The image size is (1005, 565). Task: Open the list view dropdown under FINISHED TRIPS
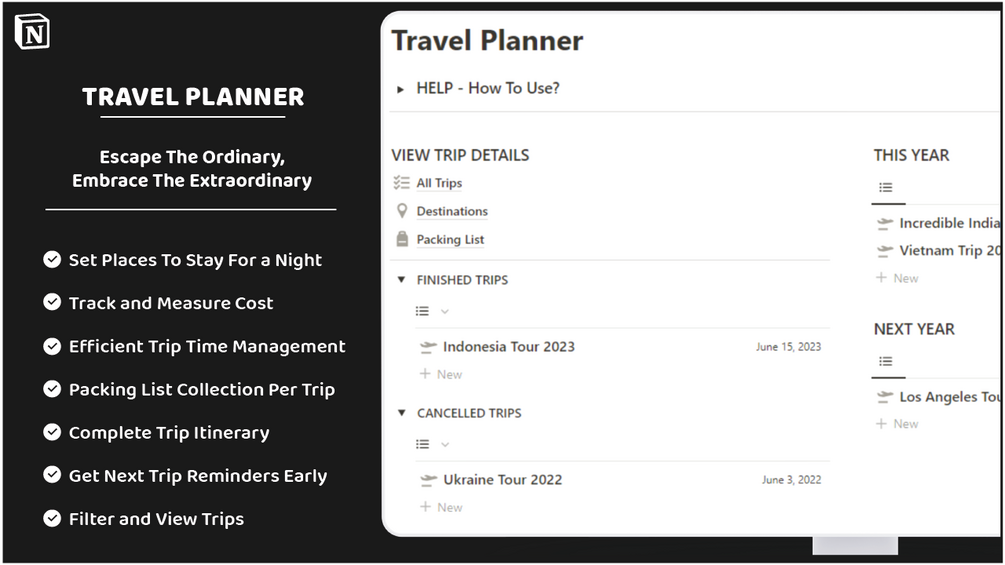tap(445, 312)
